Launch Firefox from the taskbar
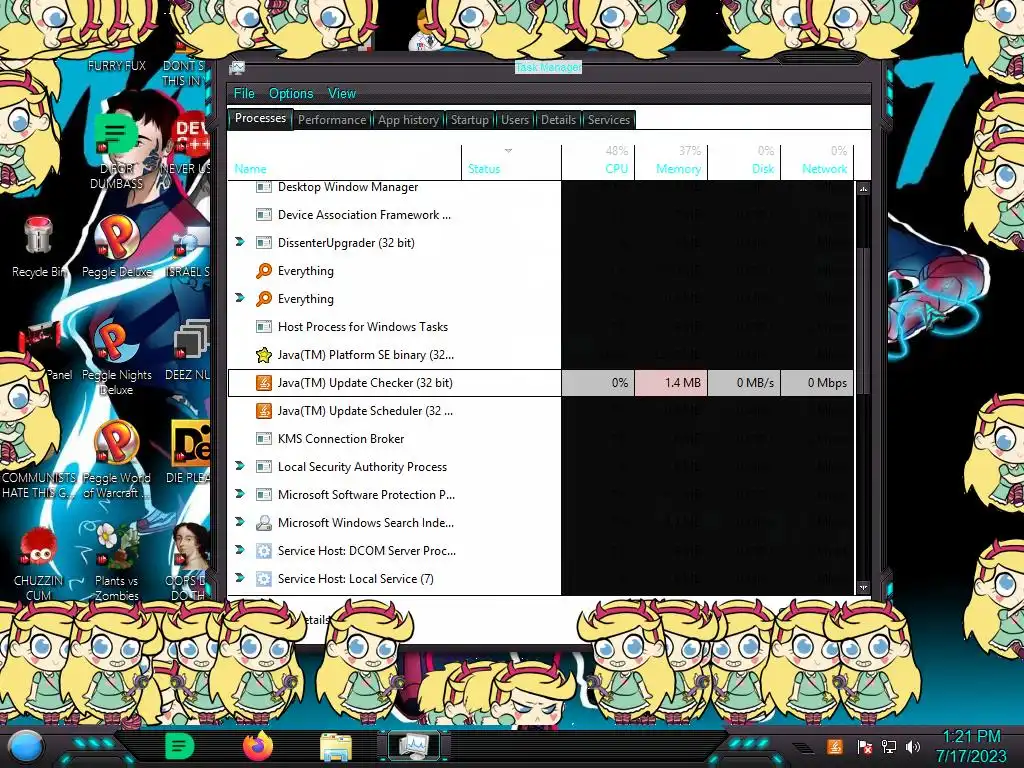The width and height of the screenshot is (1024, 768). click(x=257, y=746)
